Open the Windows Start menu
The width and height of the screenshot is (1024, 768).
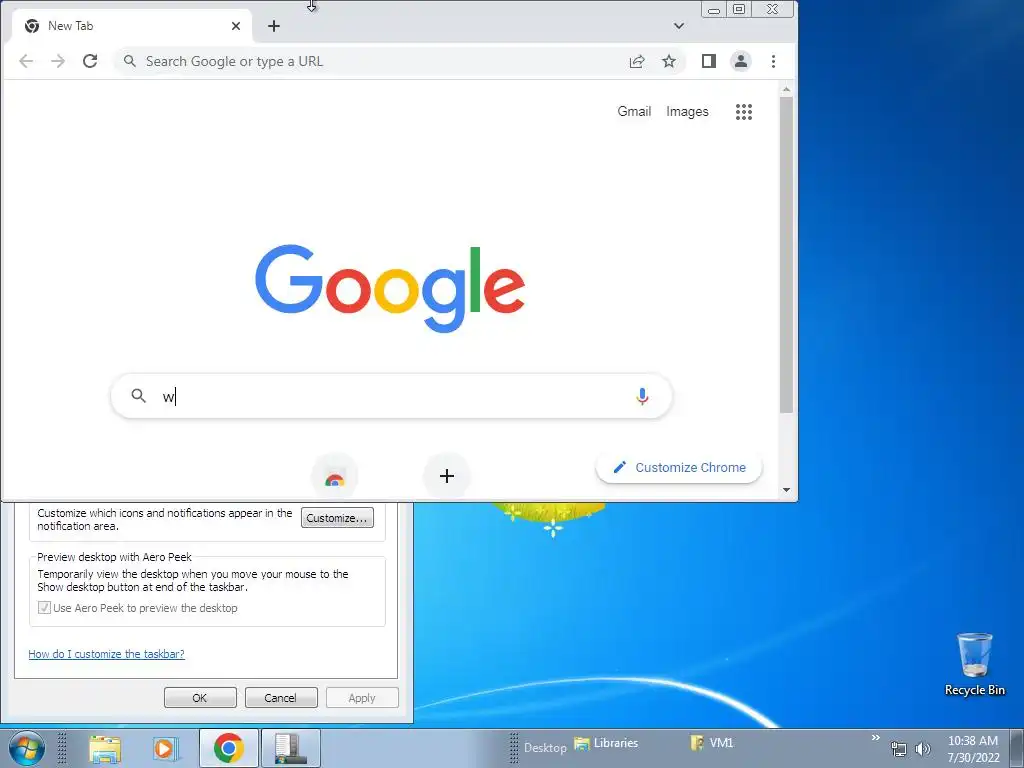(27, 748)
